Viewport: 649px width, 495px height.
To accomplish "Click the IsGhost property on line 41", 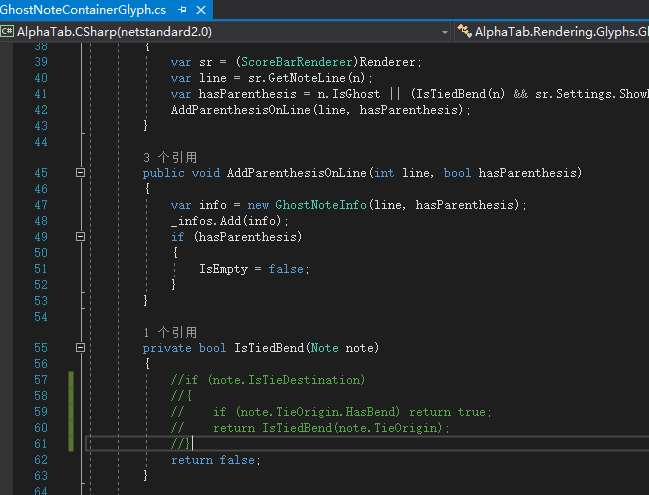I will (x=356, y=94).
